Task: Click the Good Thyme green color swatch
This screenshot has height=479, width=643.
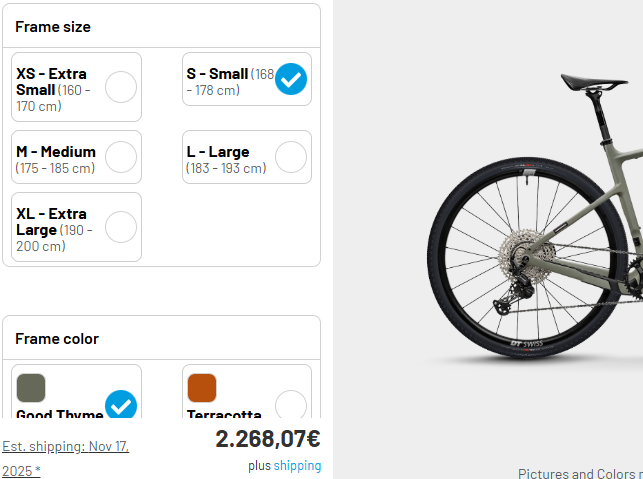Action: [x=31, y=387]
